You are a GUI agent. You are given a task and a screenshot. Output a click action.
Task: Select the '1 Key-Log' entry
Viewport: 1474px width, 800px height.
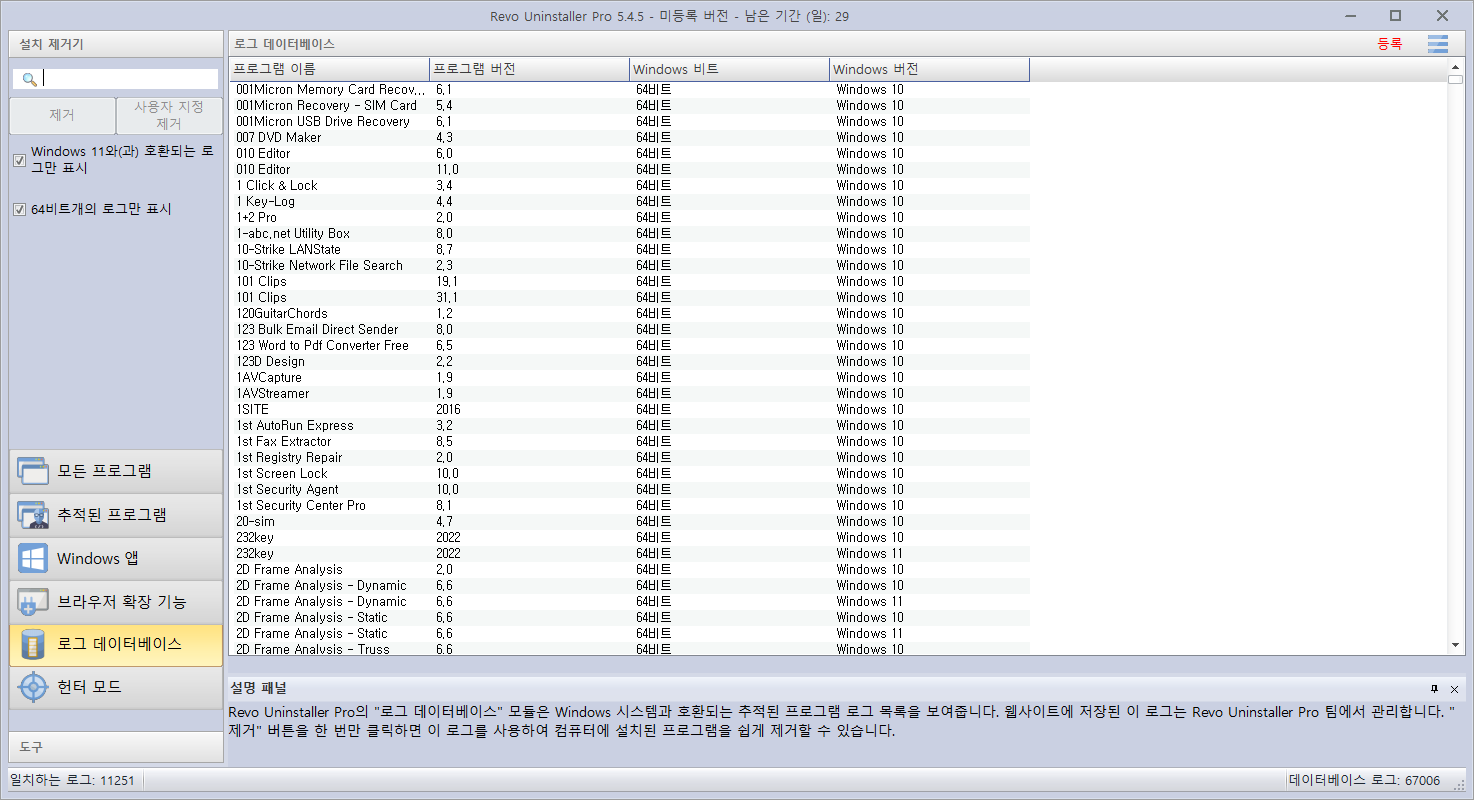point(629,202)
